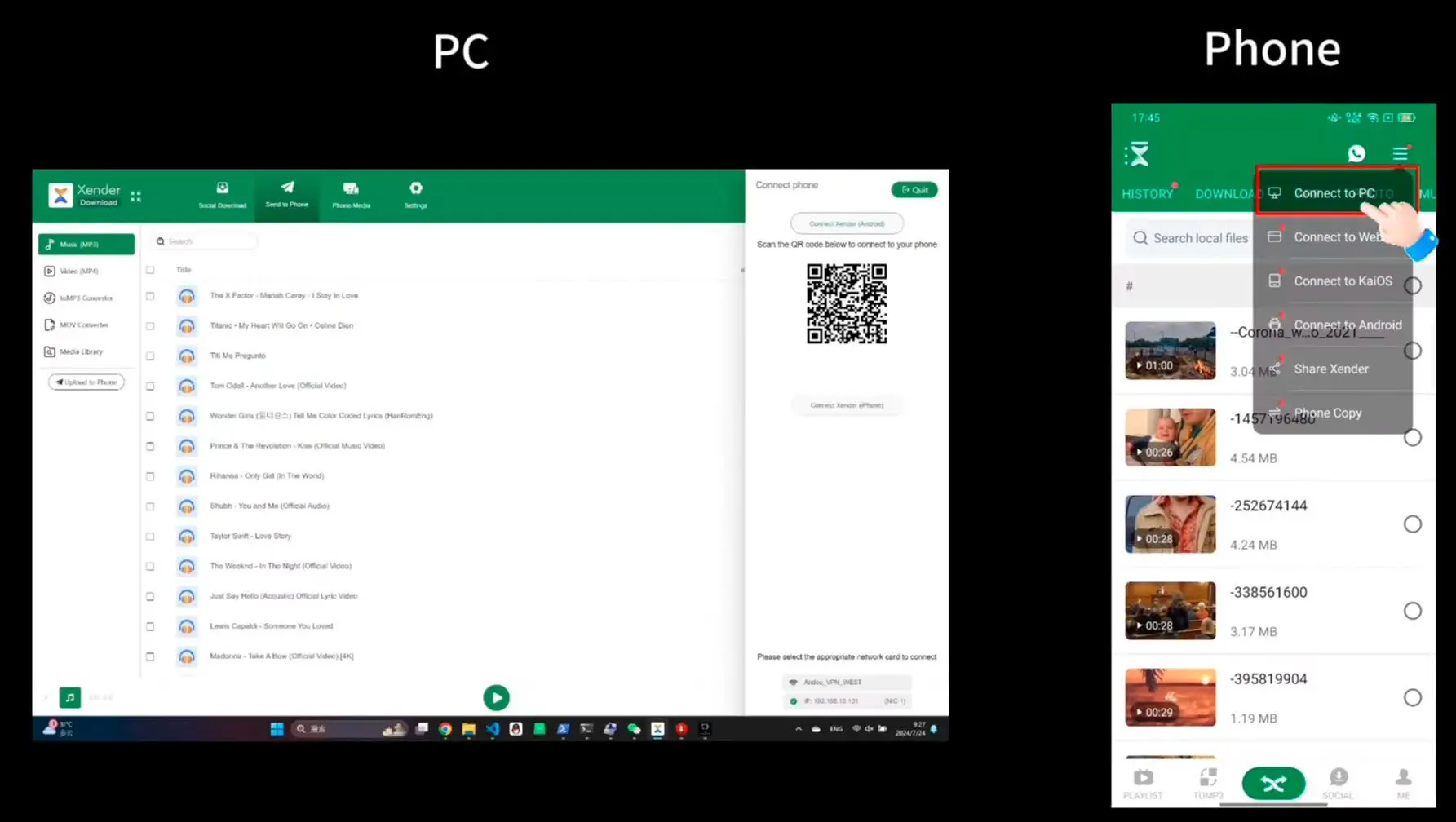Check the Titi Me Pregunto song
This screenshot has height=822, width=1456.
pos(150,356)
